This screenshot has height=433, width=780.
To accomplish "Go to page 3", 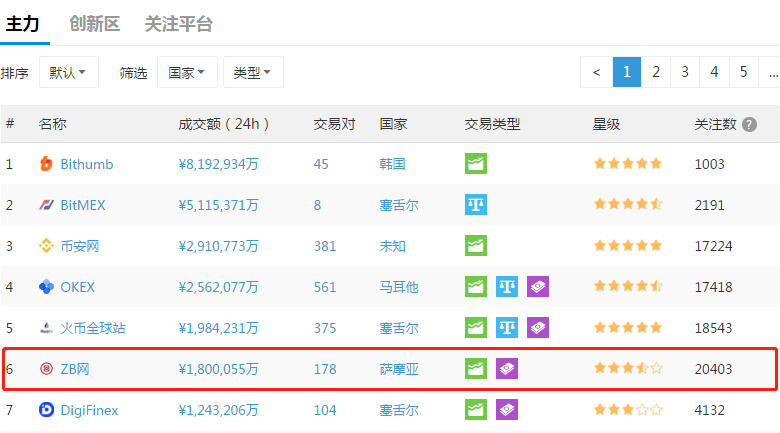I will 685,72.
